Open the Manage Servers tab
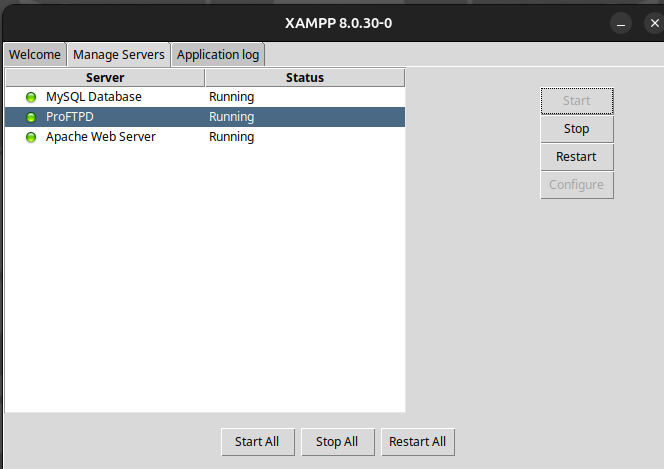 pos(119,55)
